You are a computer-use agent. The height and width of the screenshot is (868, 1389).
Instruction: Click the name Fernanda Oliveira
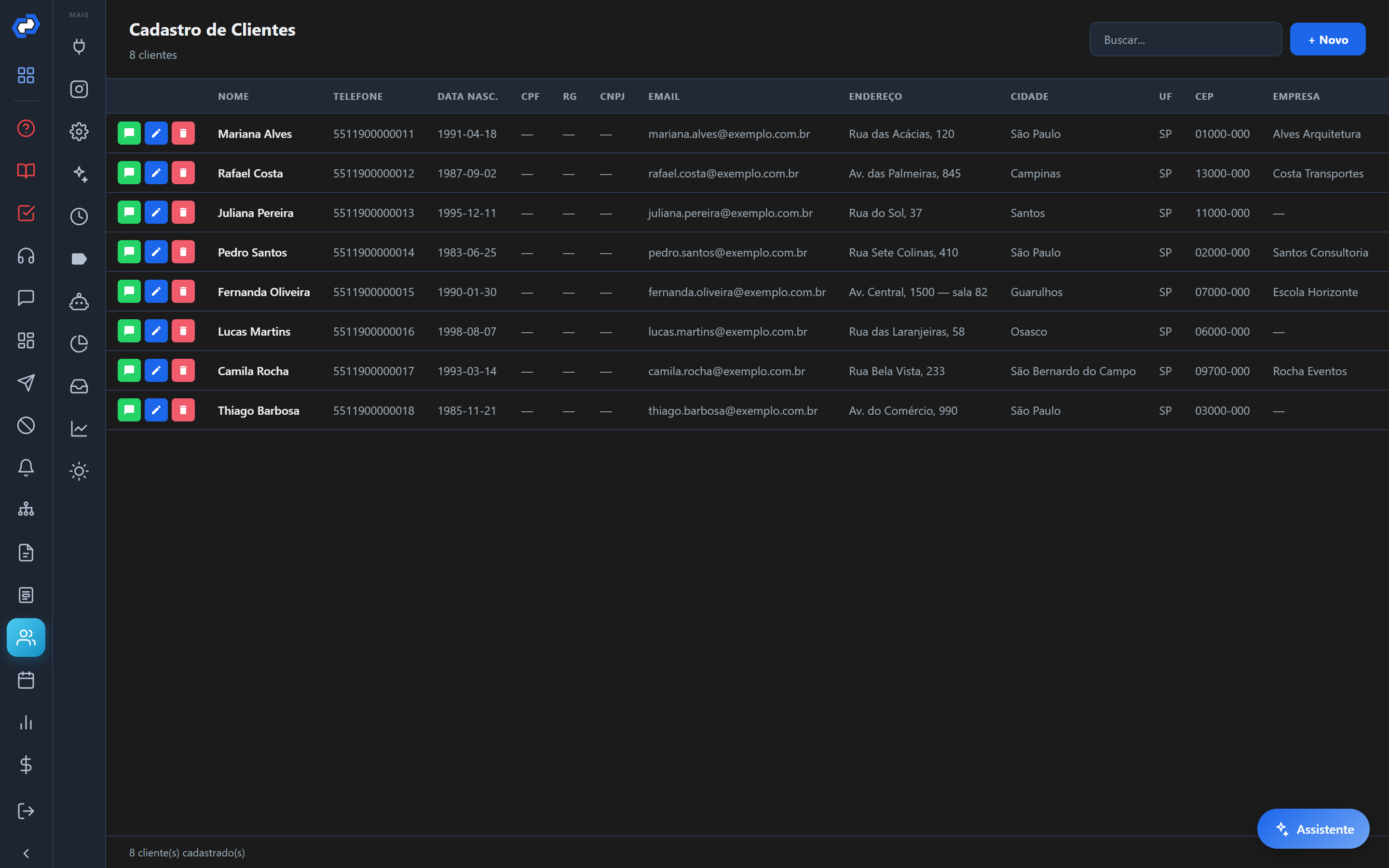coord(264,292)
